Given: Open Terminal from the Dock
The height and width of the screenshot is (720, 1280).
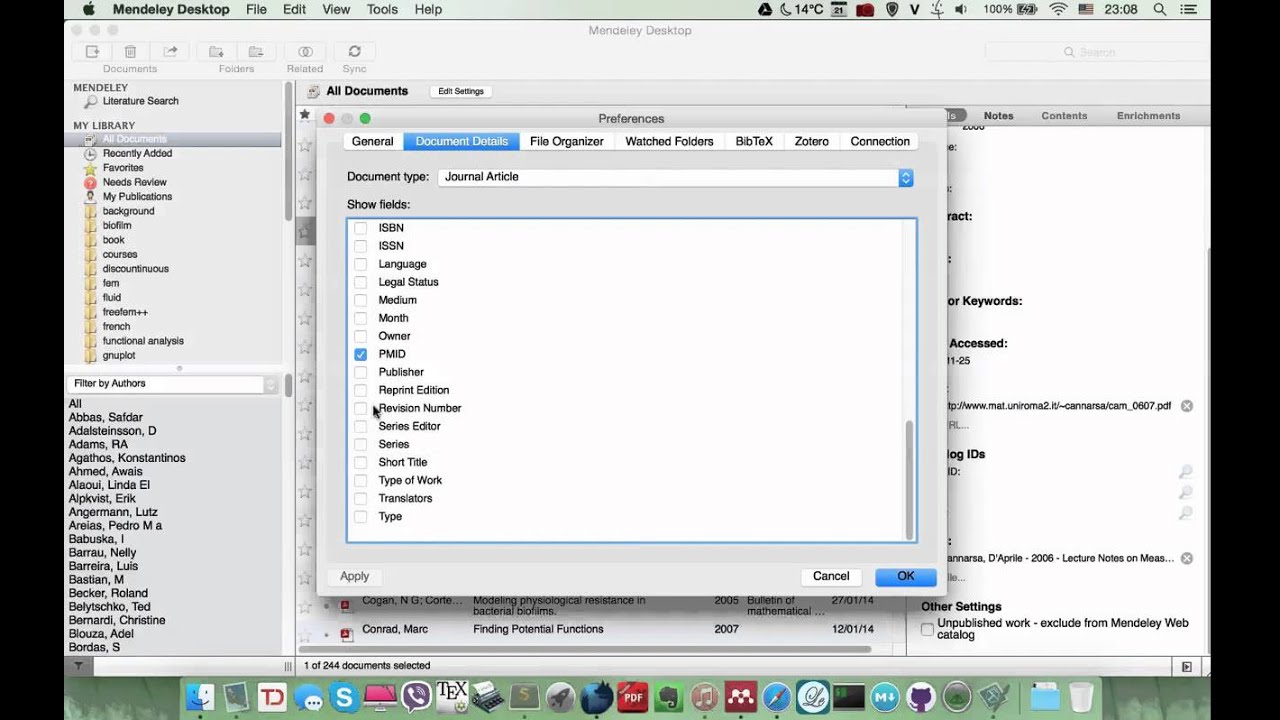Looking at the screenshot, I should click(x=849, y=697).
